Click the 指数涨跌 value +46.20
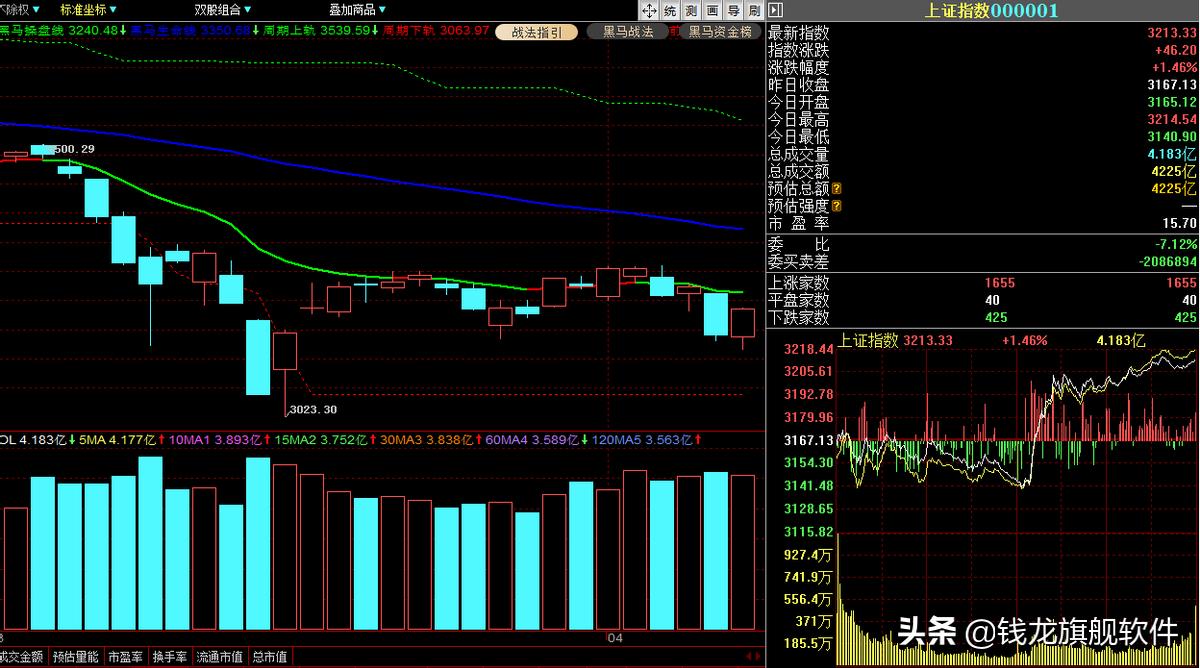The image size is (1200, 668). pos(1175,51)
